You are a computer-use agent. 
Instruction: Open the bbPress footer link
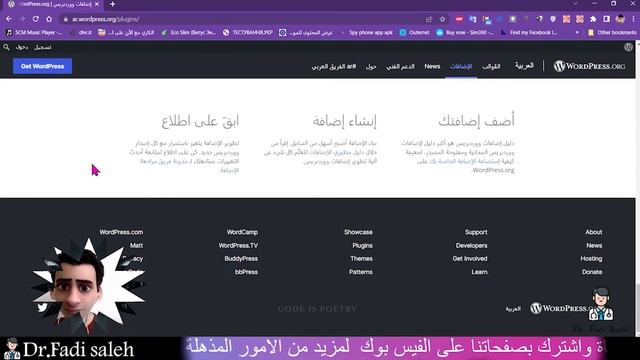pos(246,272)
